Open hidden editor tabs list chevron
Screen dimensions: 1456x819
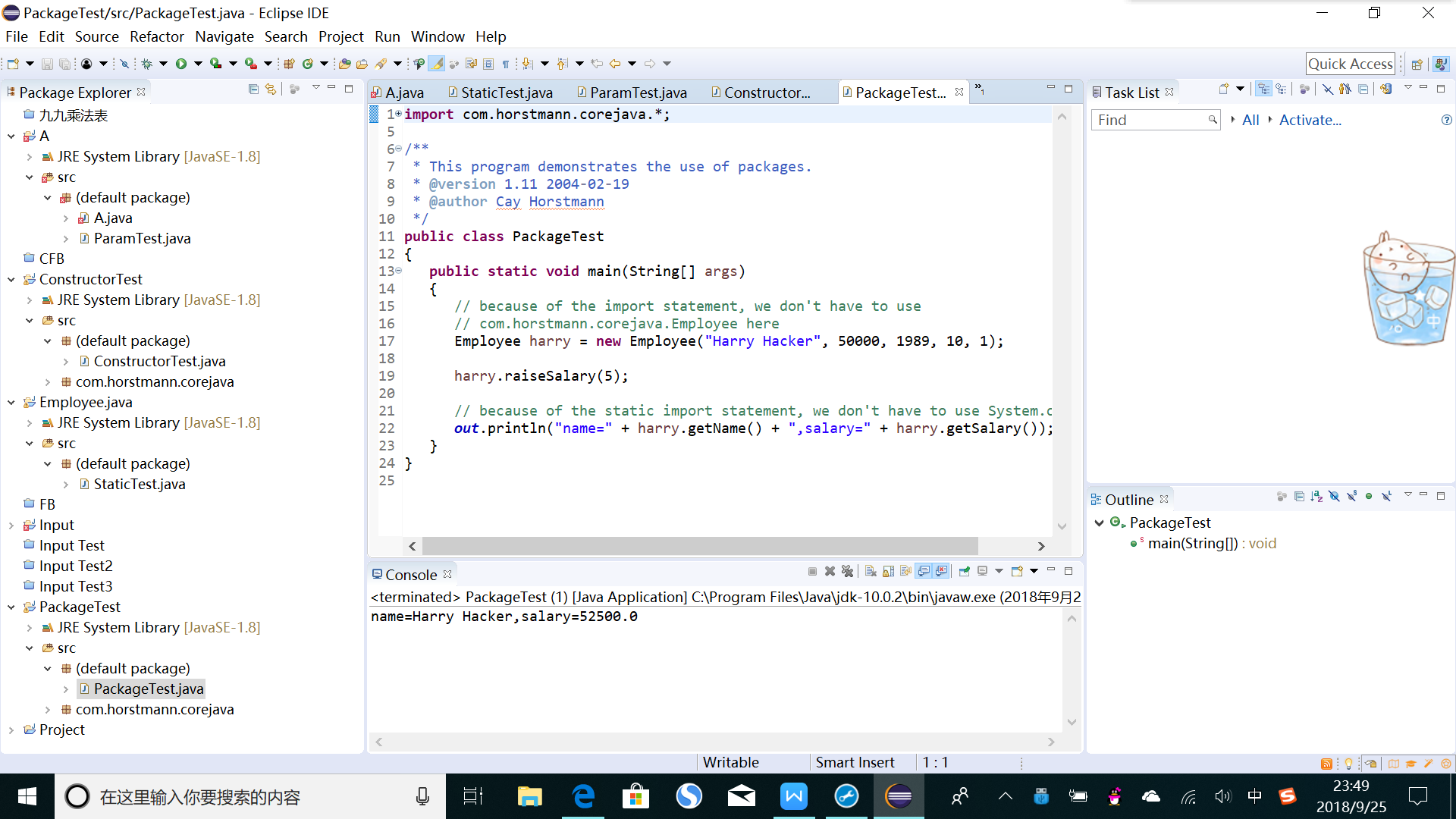coord(979,89)
